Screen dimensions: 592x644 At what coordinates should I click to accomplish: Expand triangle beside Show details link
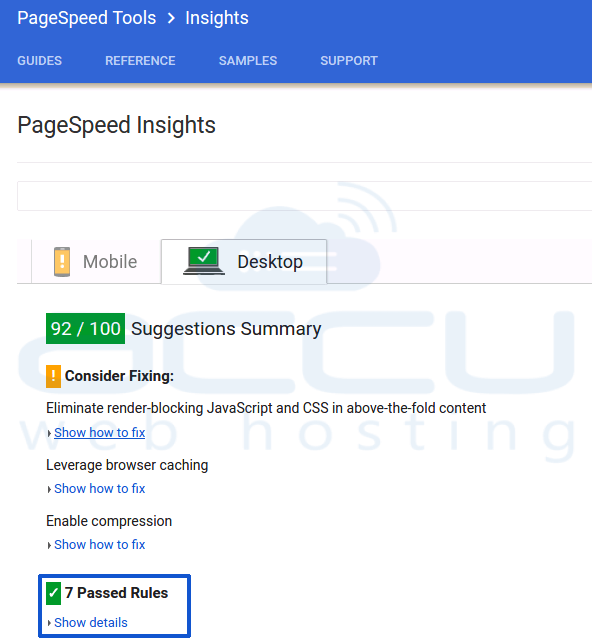(49, 623)
